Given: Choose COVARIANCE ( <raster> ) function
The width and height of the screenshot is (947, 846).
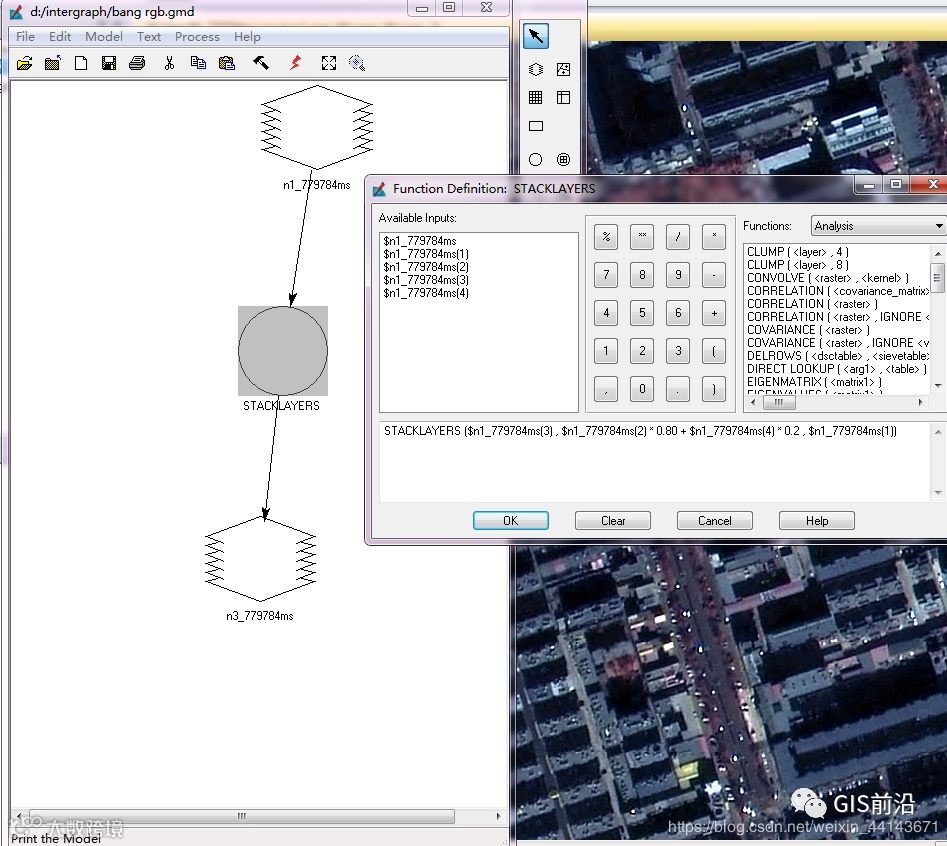Looking at the screenshot, I should pyautogui.click(x=808, y=330).
